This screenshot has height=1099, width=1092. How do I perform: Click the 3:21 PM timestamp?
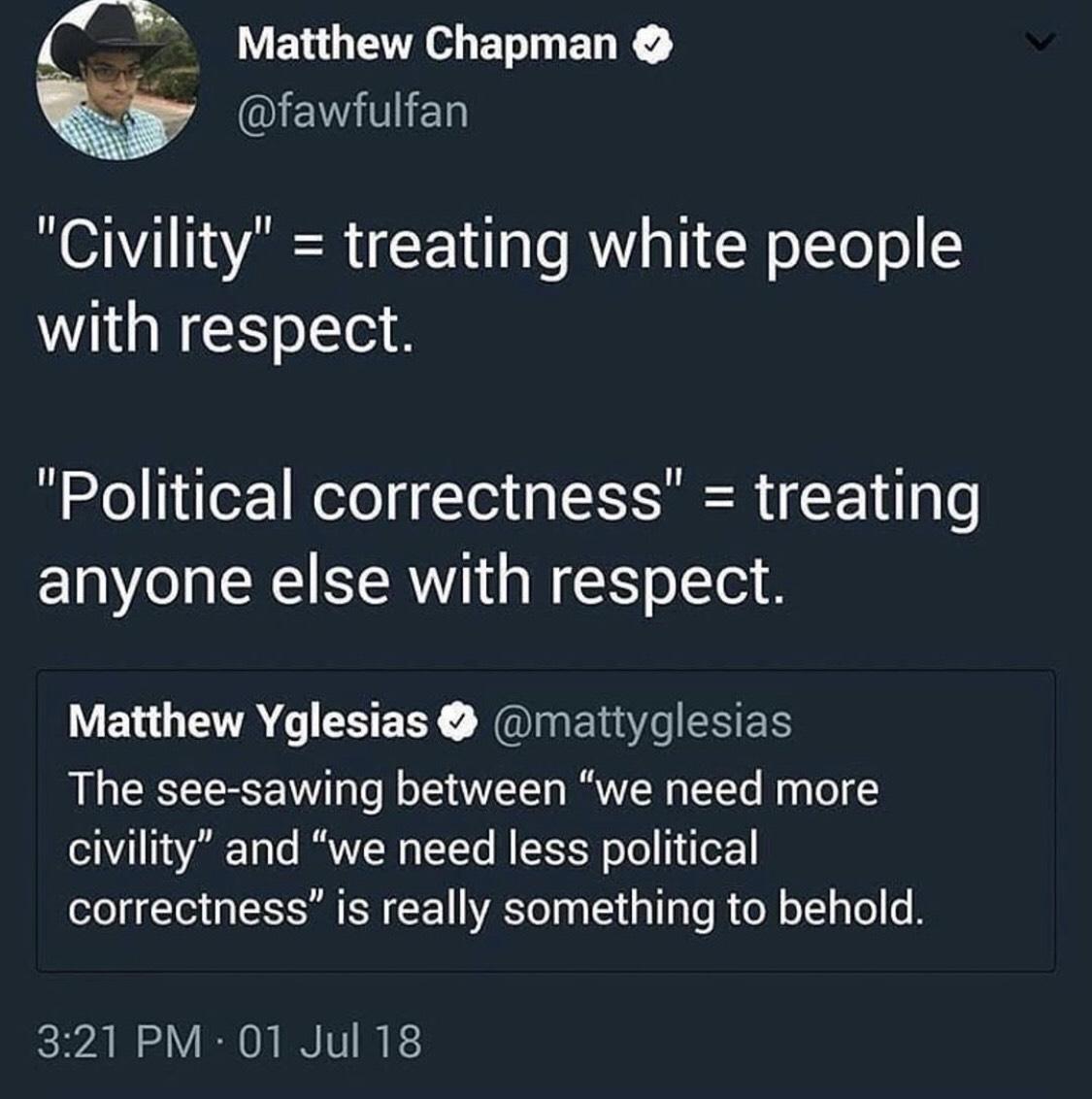[119, 1041]
